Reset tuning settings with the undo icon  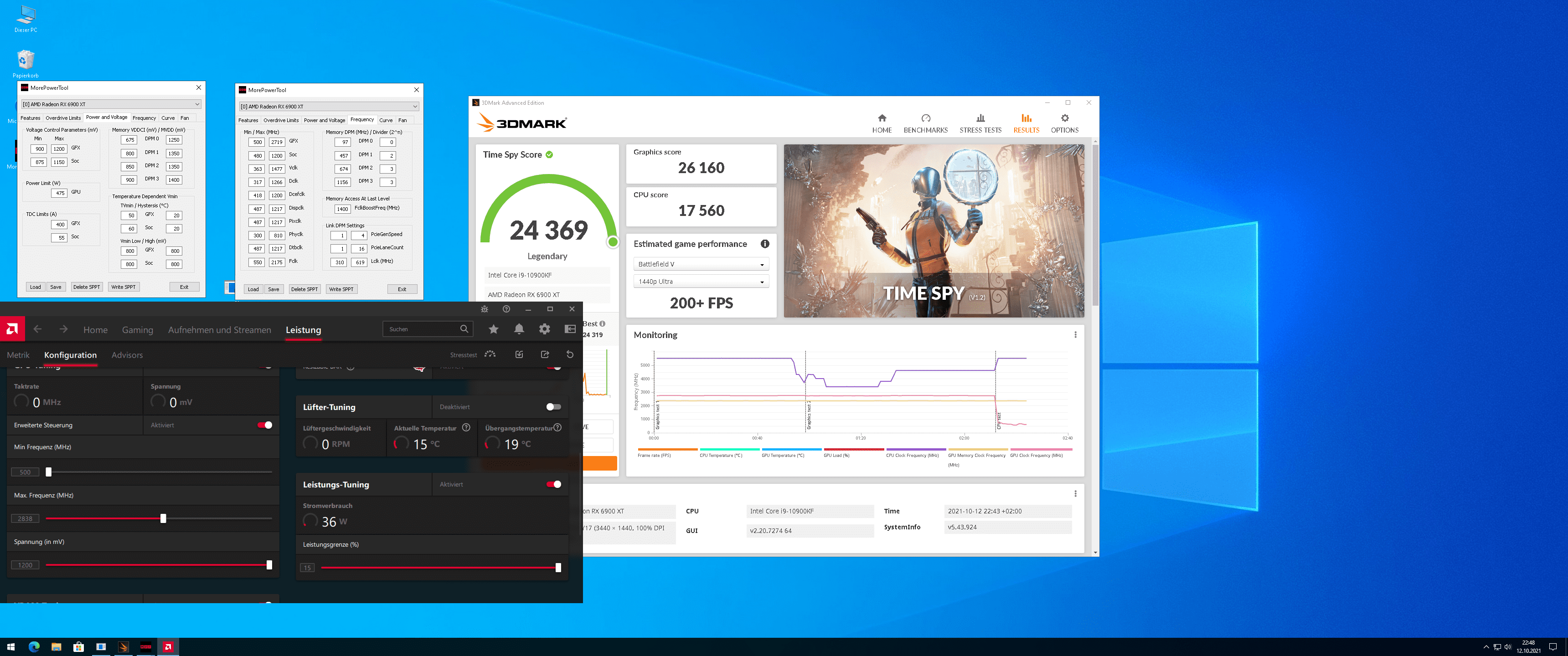point(570,355)
